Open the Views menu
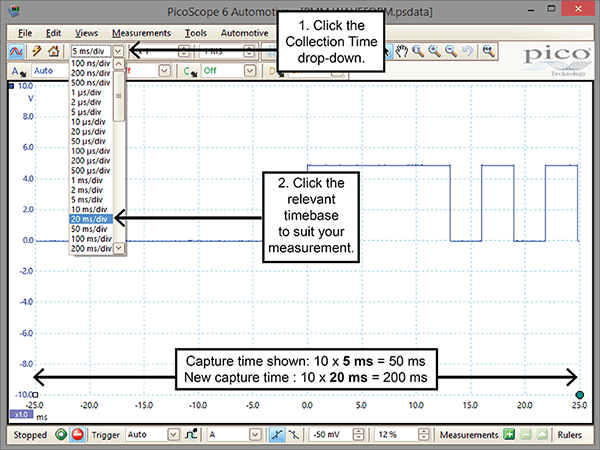Viewport: 600px width, 450px height. (x=86, y=33)
